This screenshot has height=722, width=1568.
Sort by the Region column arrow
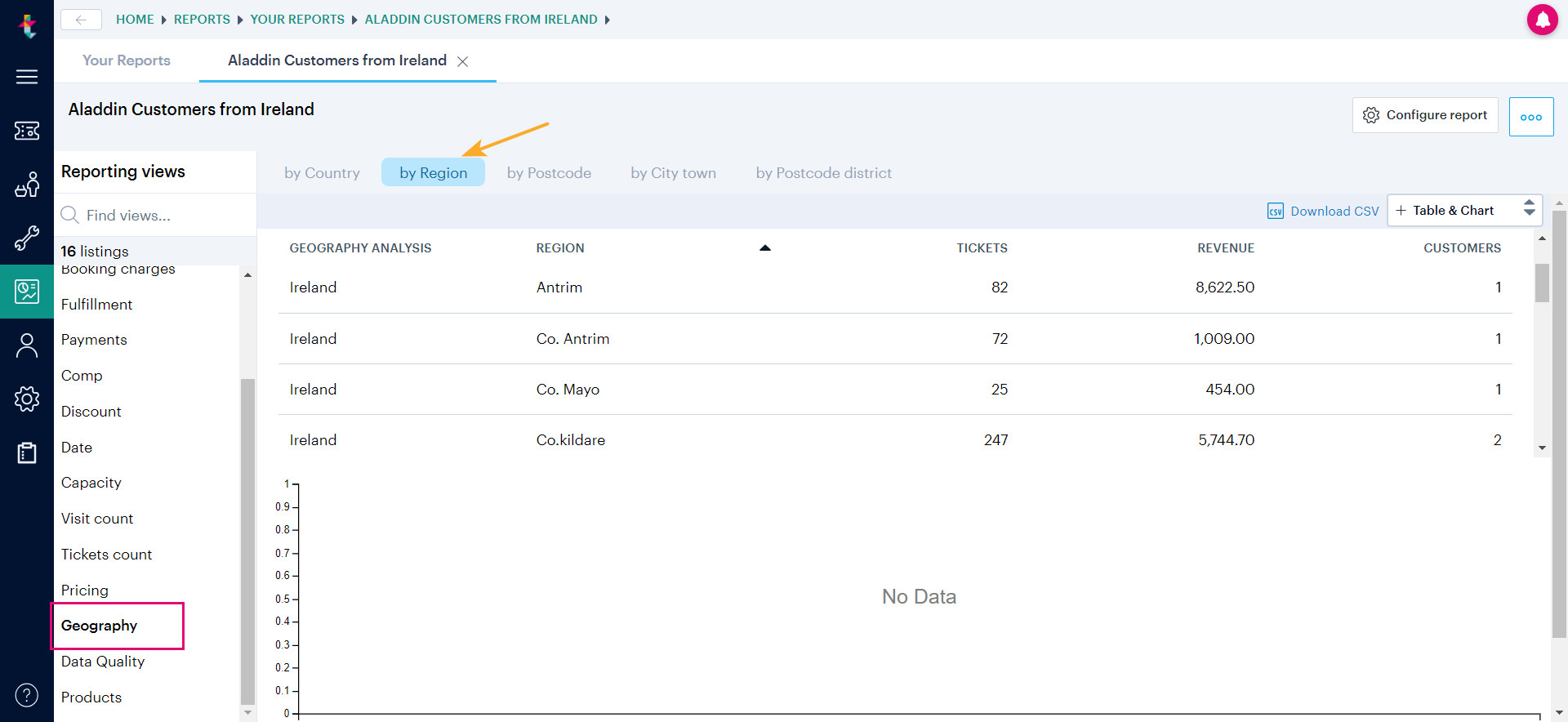point(764,247)
